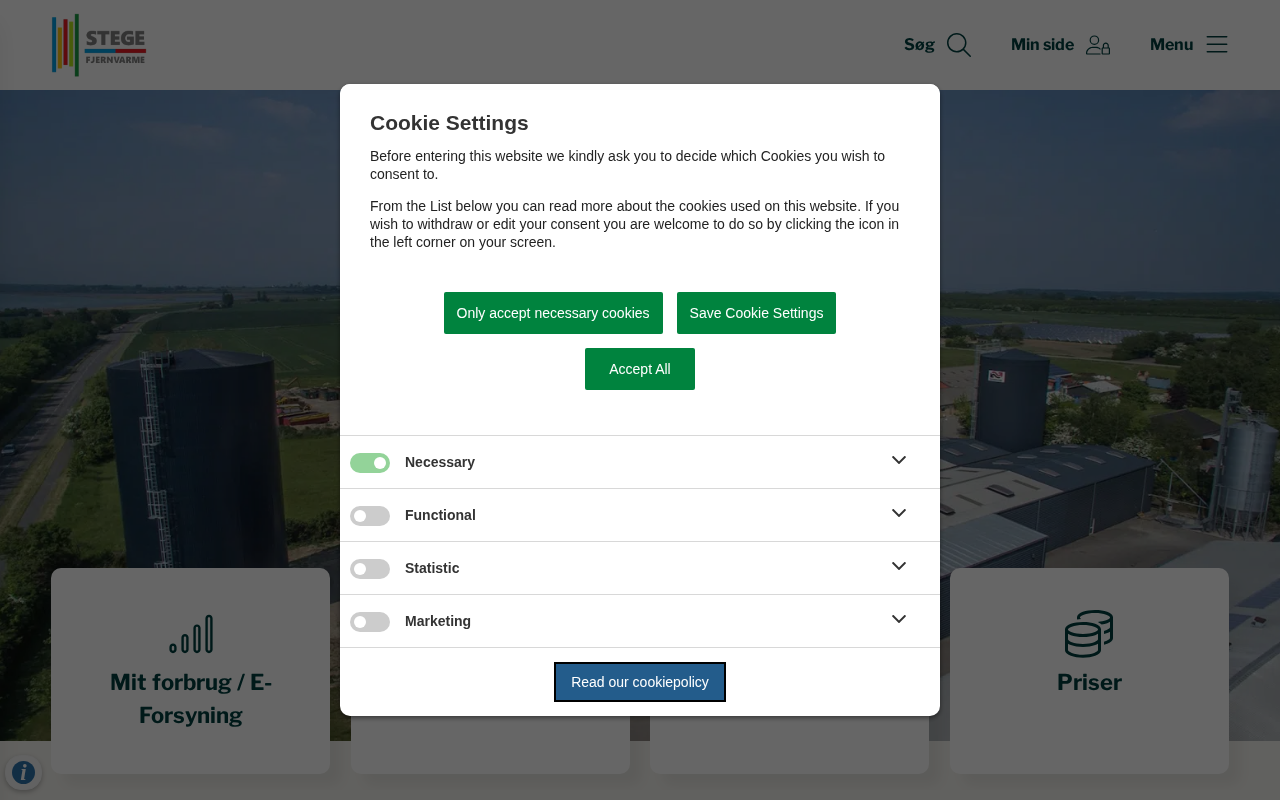
Task: Click the cookie info icon bottom-left
Action: tap(23, 772)
